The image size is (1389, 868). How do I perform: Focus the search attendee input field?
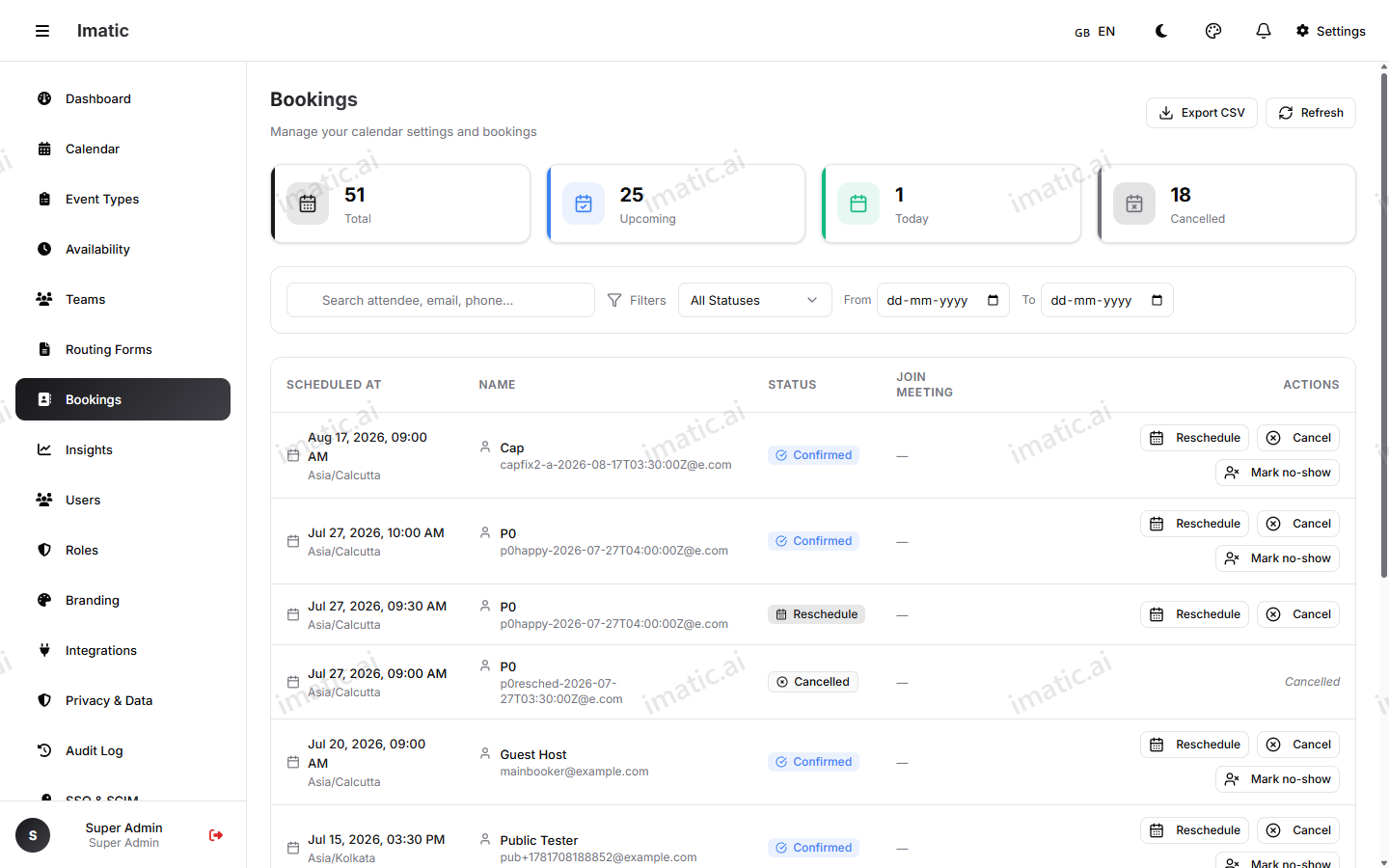(441, 300)
